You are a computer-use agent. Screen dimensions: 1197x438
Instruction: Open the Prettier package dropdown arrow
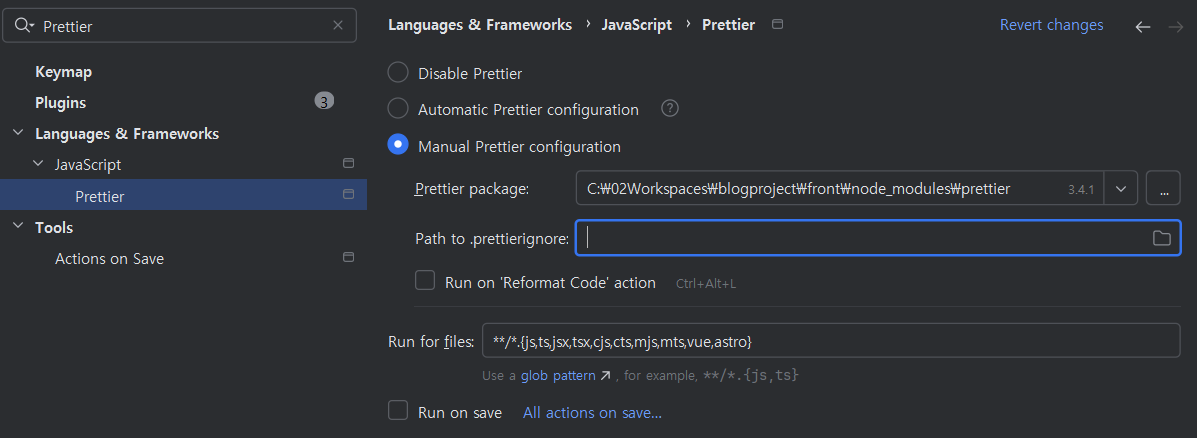point(1122,188)
